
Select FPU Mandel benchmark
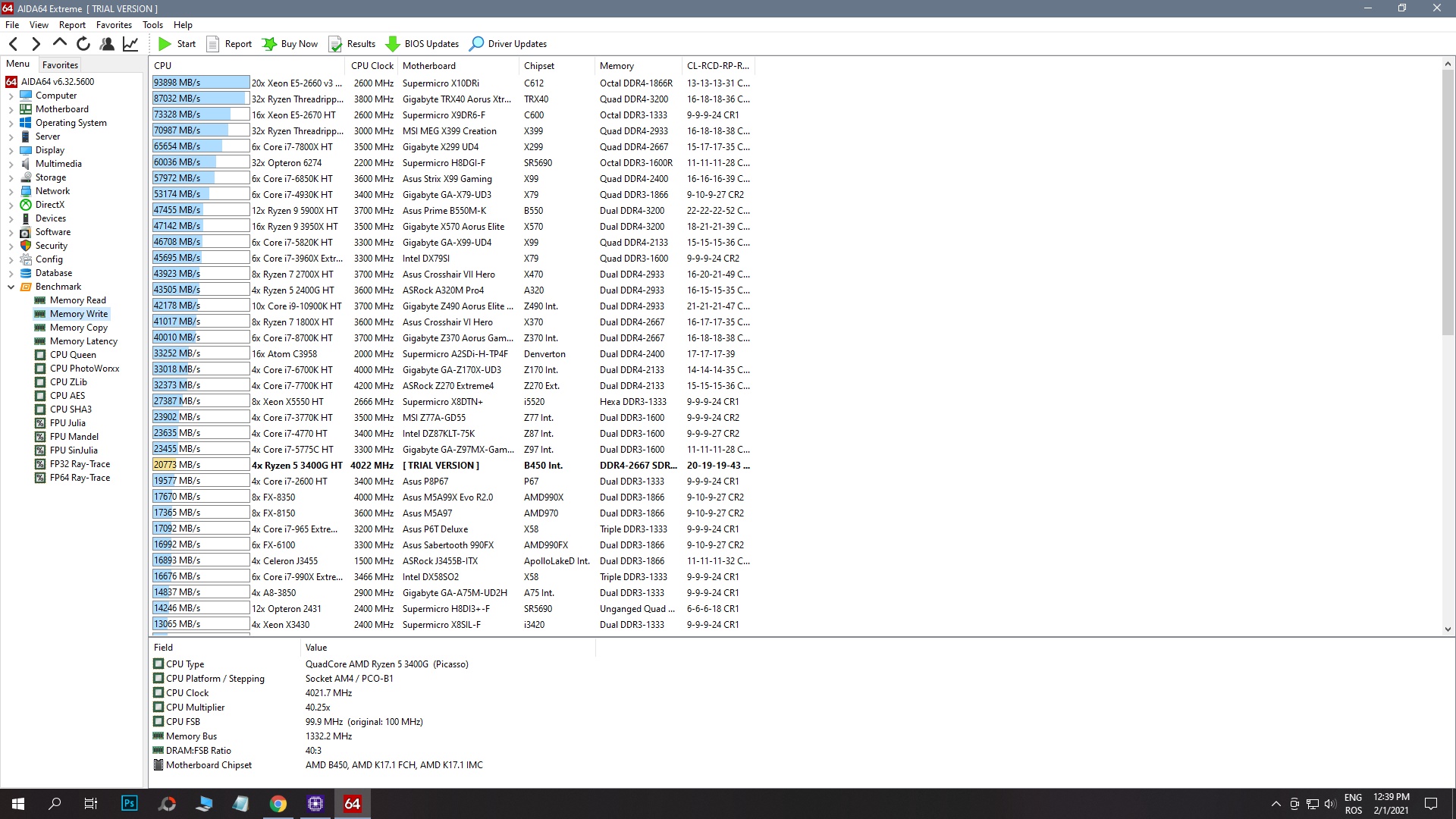(74, 437)
